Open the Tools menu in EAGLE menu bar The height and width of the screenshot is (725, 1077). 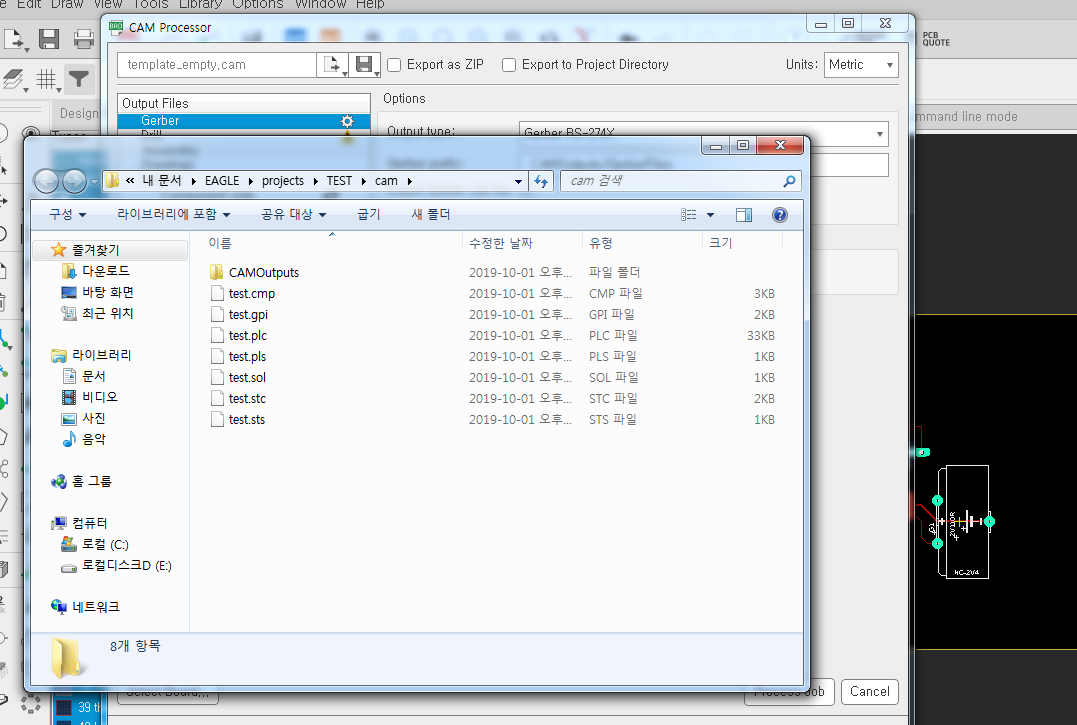click(x=150, y=4)
